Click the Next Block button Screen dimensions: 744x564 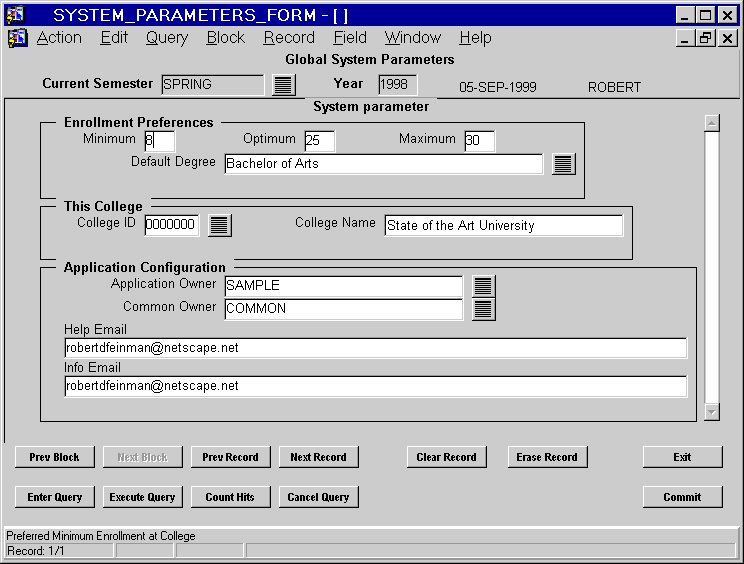pyautogui.click(x=143, y=457)
